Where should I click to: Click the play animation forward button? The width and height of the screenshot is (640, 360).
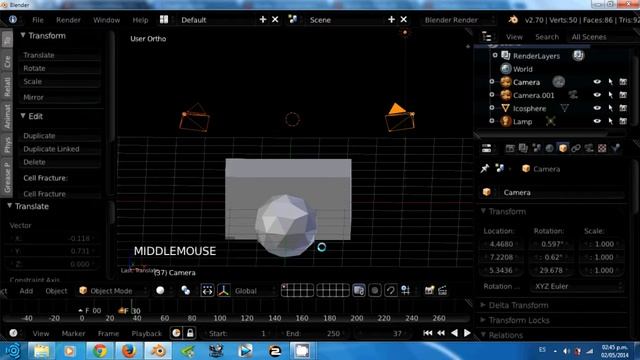467,333
